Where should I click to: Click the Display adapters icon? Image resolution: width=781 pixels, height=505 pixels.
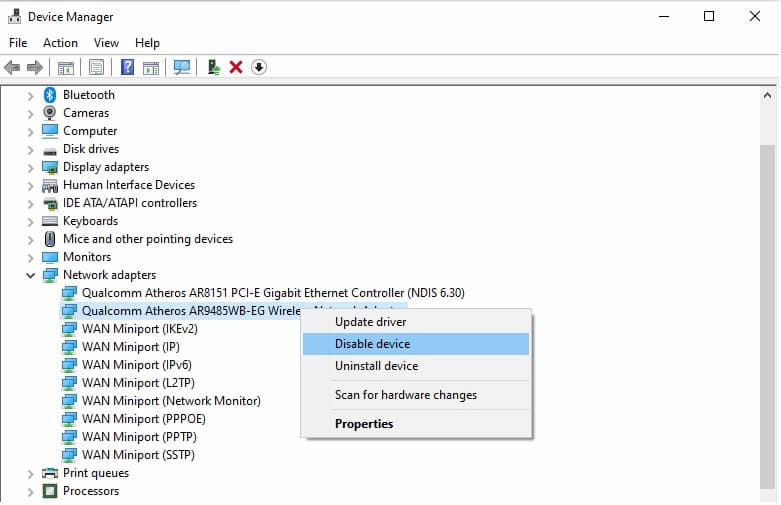point(50,167)
